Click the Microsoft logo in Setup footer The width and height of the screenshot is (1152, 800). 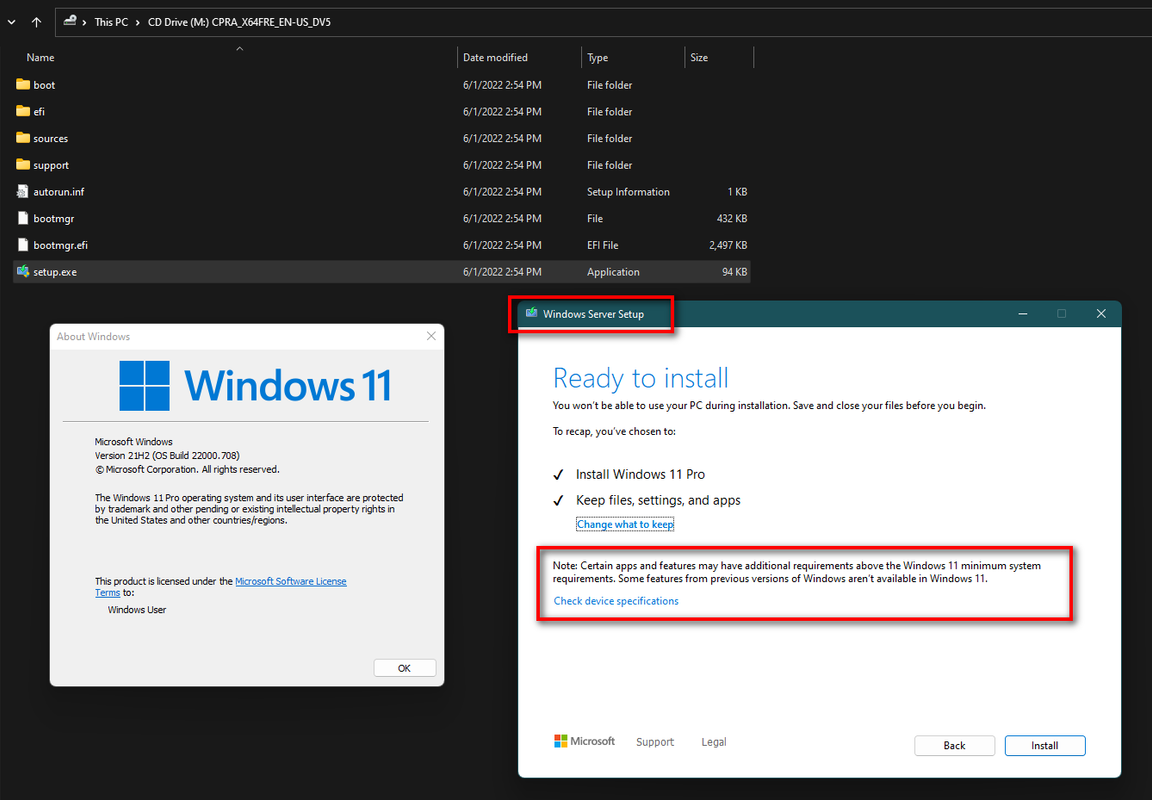click(585, 741)
